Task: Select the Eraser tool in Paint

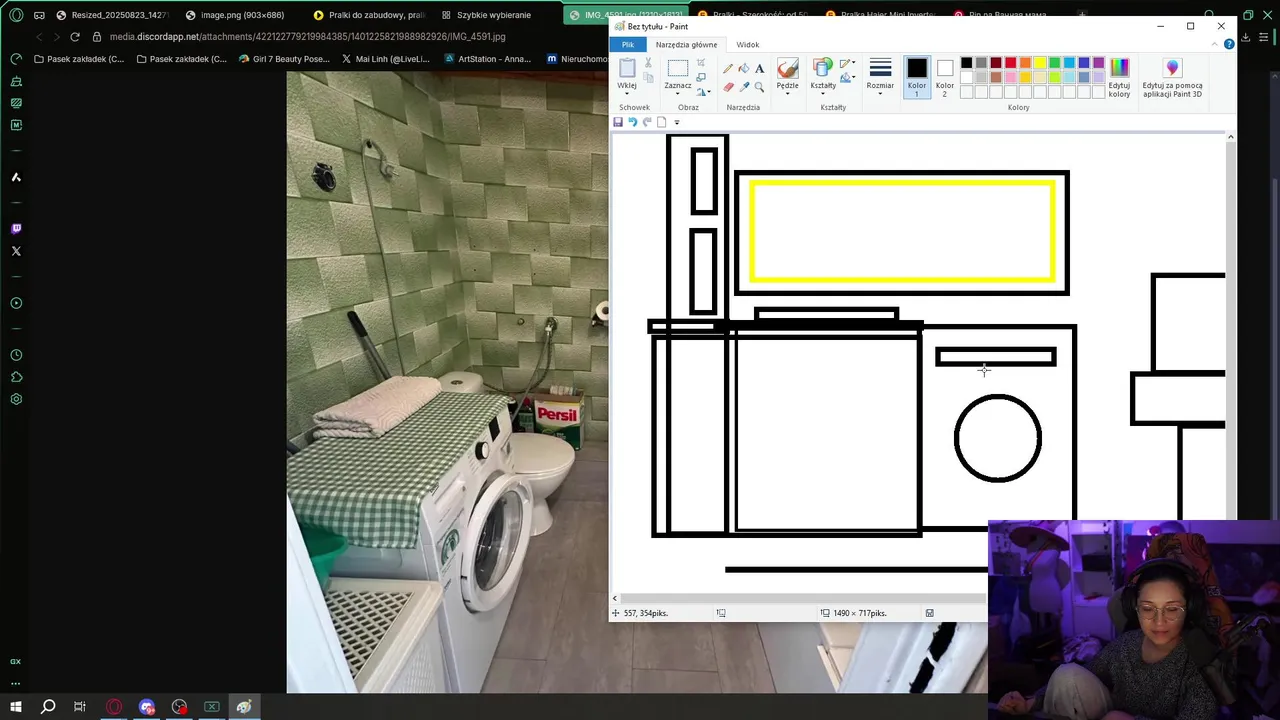Action: [x=728, y=87]
